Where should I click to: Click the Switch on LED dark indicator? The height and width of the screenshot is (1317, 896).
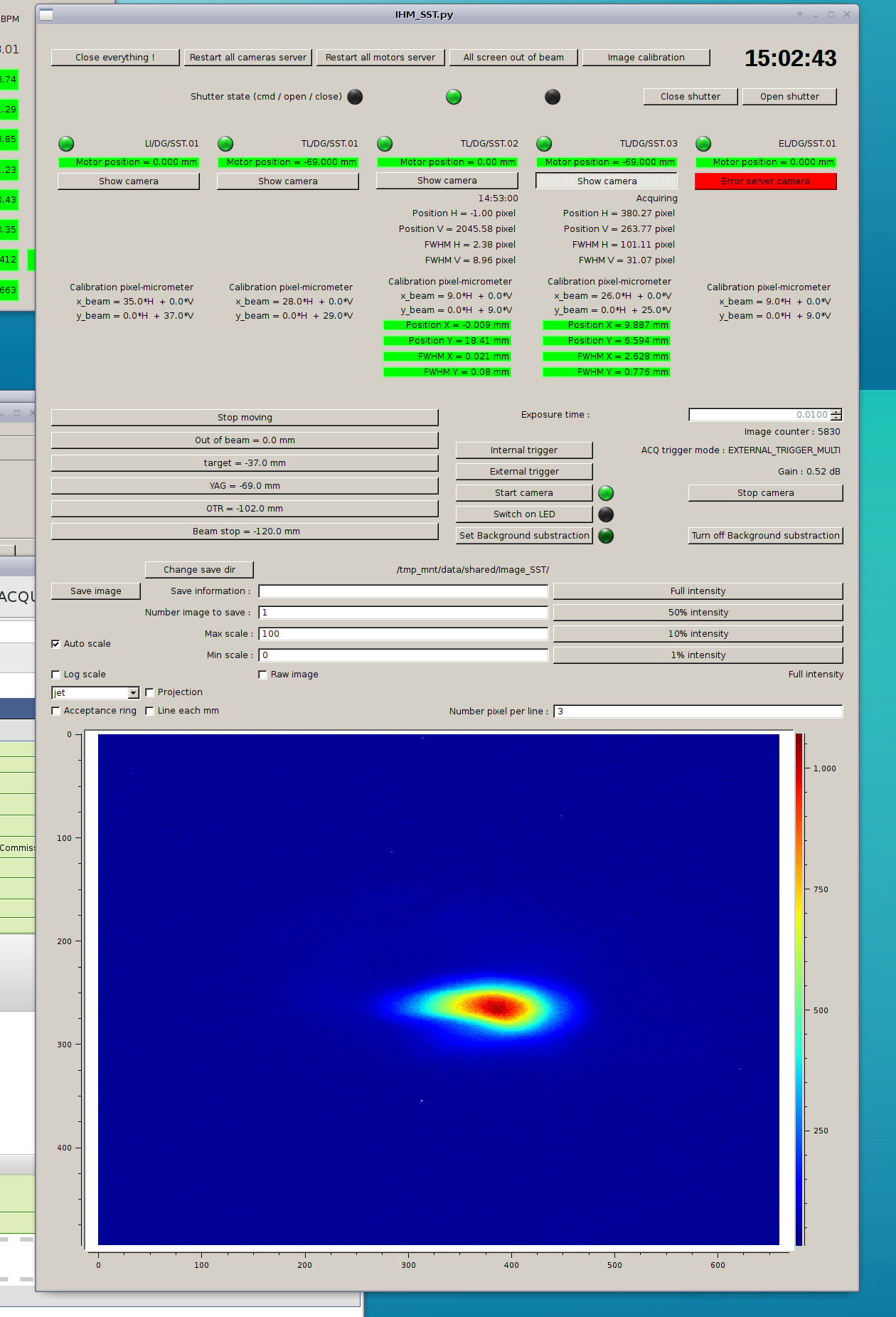[606, 514]
